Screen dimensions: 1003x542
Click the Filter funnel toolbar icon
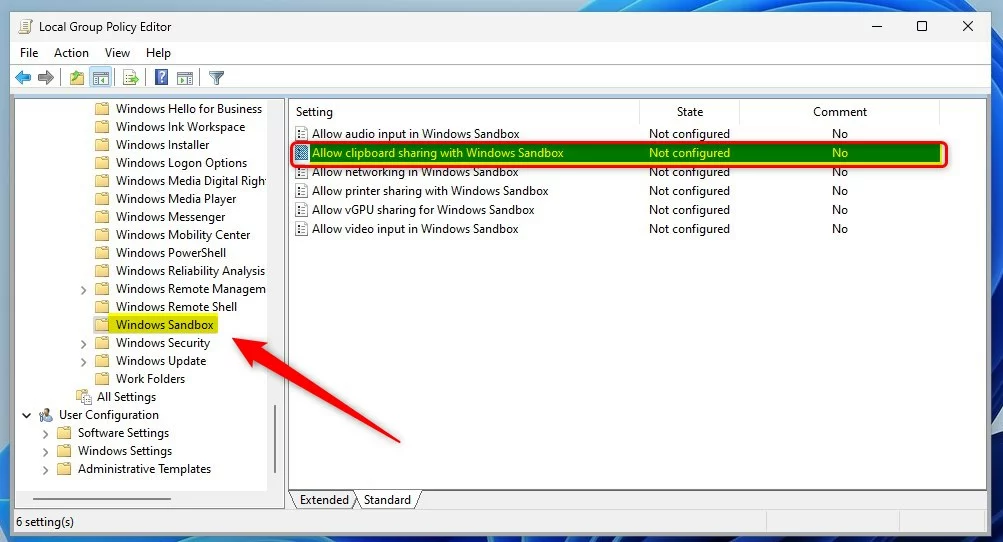coord(216,78)
